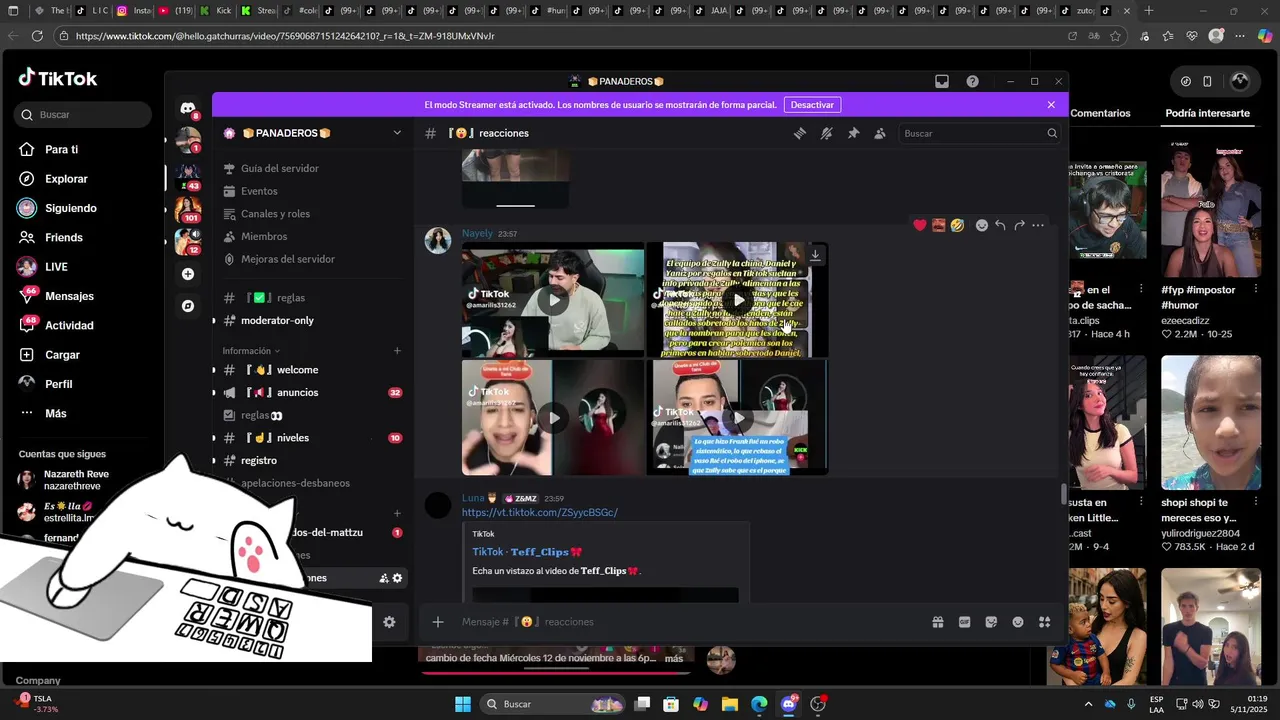React with heart emoji on Nayely message
1280x720 pixels.
[920, 225]
